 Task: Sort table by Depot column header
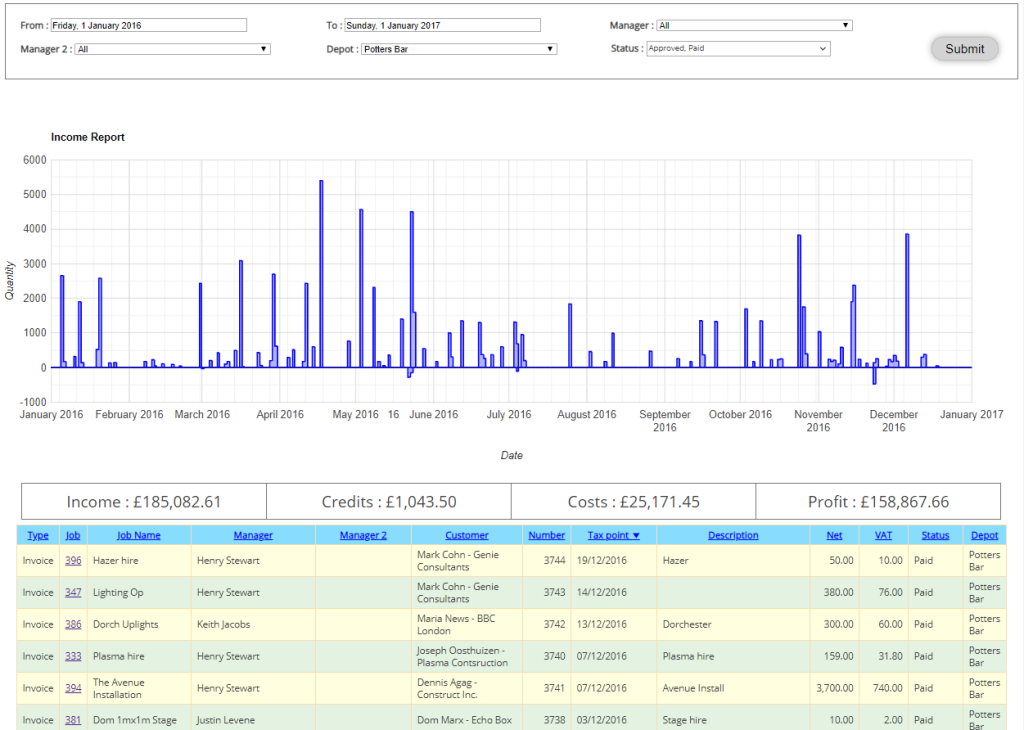[x=984, y=535]
